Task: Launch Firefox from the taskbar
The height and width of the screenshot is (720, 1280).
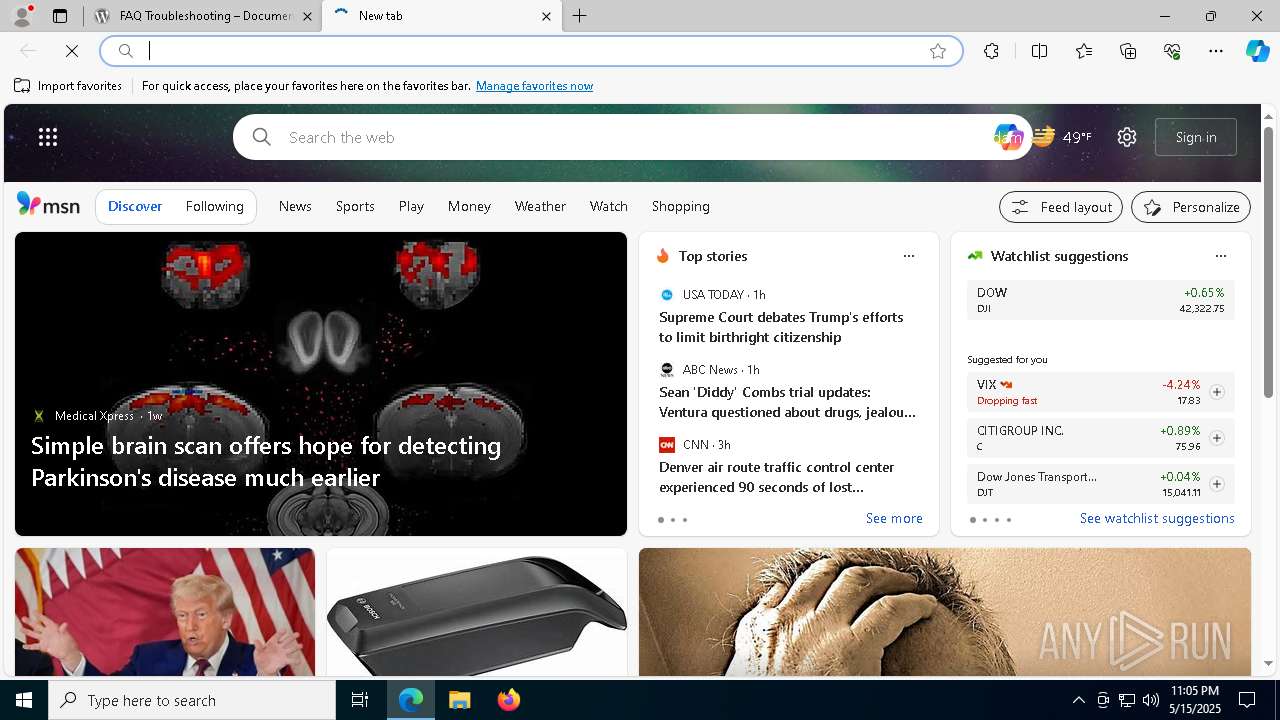Action: tap(509, 700)
